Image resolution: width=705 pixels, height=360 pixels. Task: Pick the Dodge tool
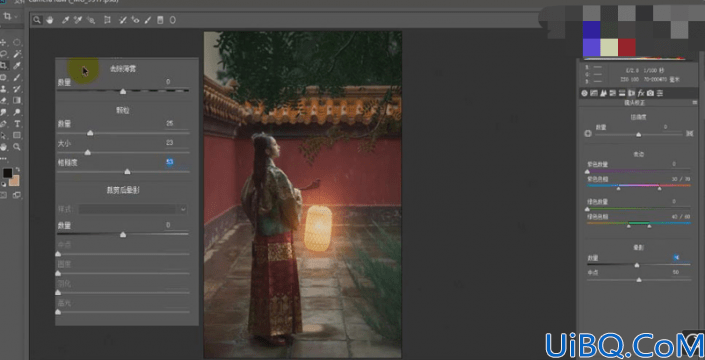coord(17,112)
